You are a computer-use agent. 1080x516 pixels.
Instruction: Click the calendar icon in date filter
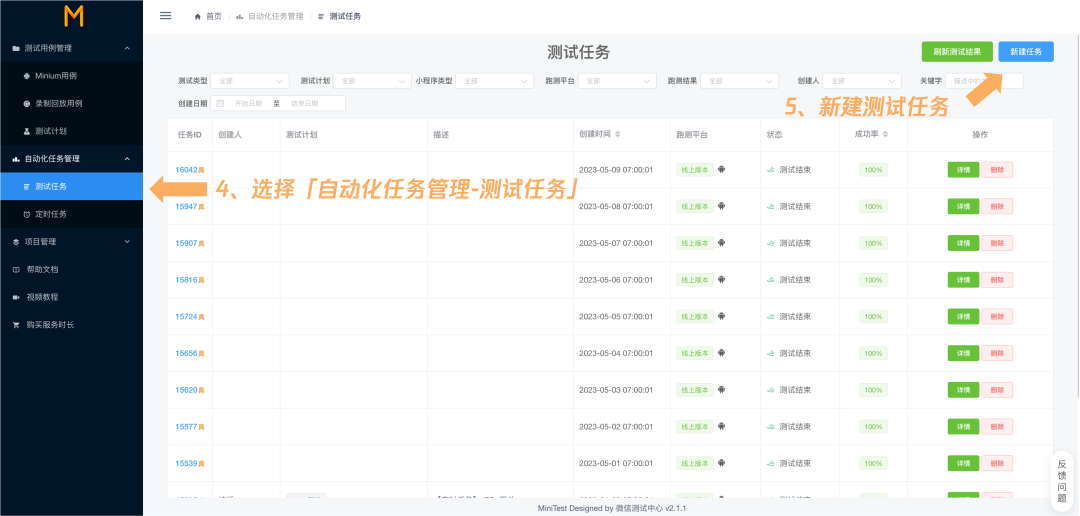point(220,103)
